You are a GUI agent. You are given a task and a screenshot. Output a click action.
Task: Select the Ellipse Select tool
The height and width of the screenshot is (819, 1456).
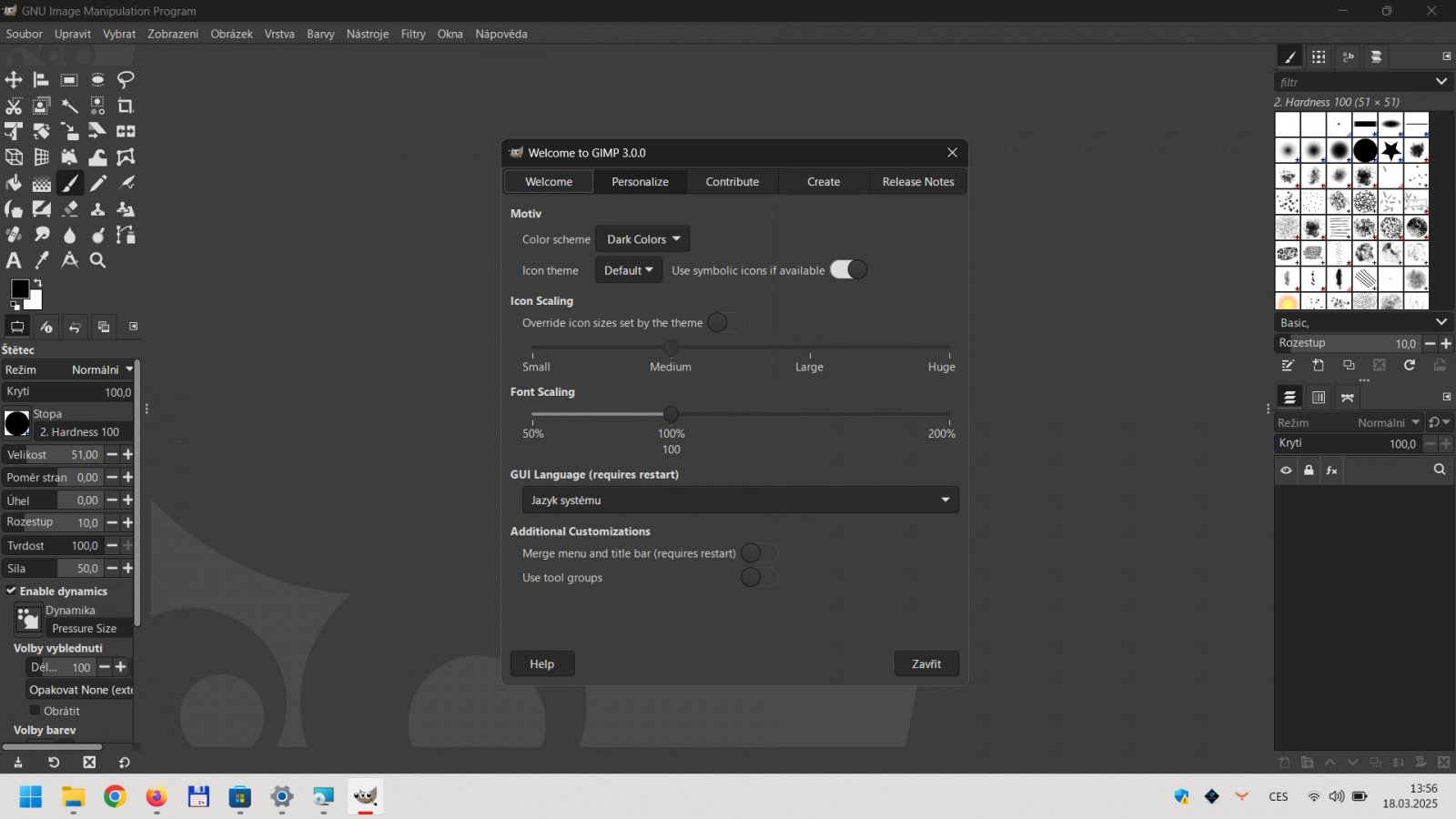pos(97,80)
